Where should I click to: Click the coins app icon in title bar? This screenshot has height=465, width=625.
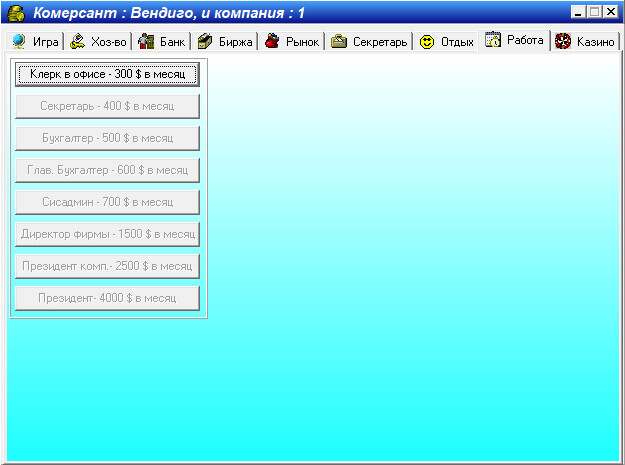16,13
